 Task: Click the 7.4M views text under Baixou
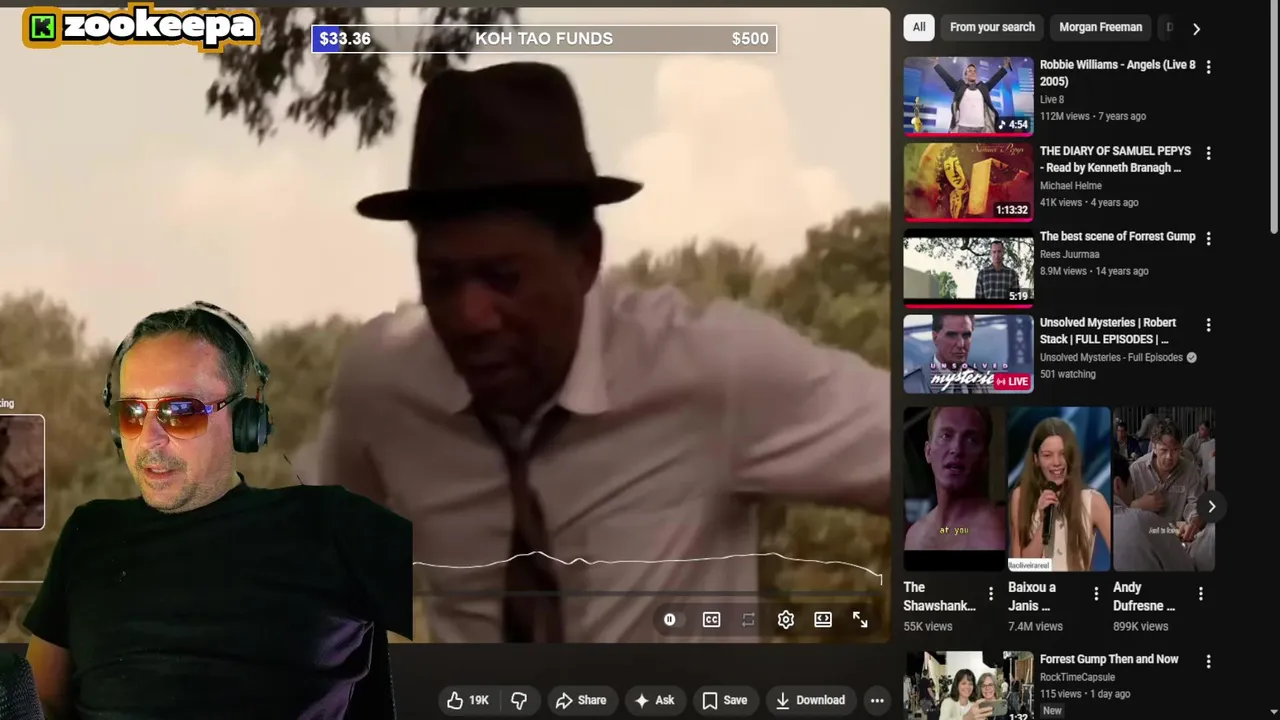(1035, 626)
